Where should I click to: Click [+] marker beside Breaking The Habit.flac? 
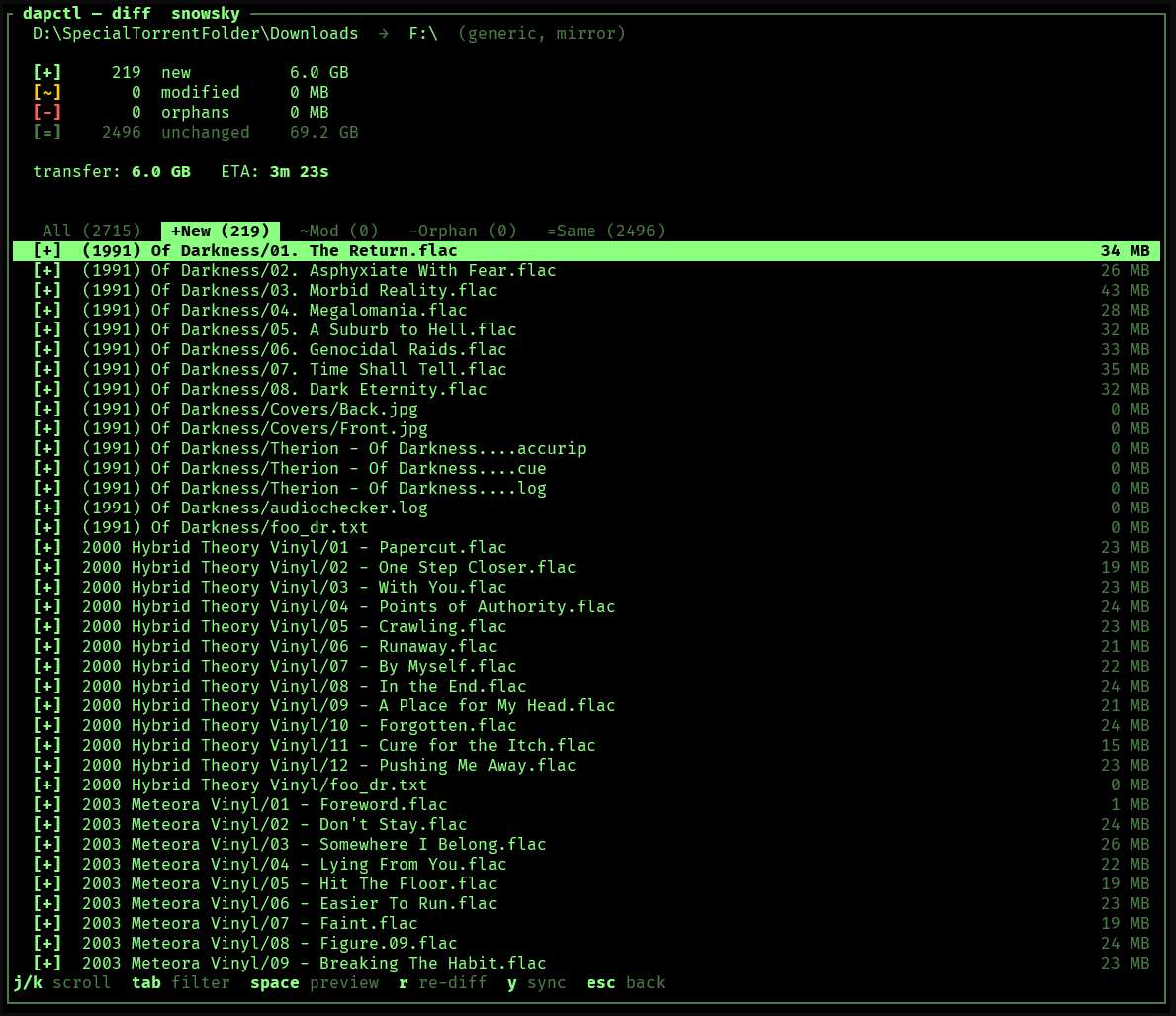(x=47, y=964)
